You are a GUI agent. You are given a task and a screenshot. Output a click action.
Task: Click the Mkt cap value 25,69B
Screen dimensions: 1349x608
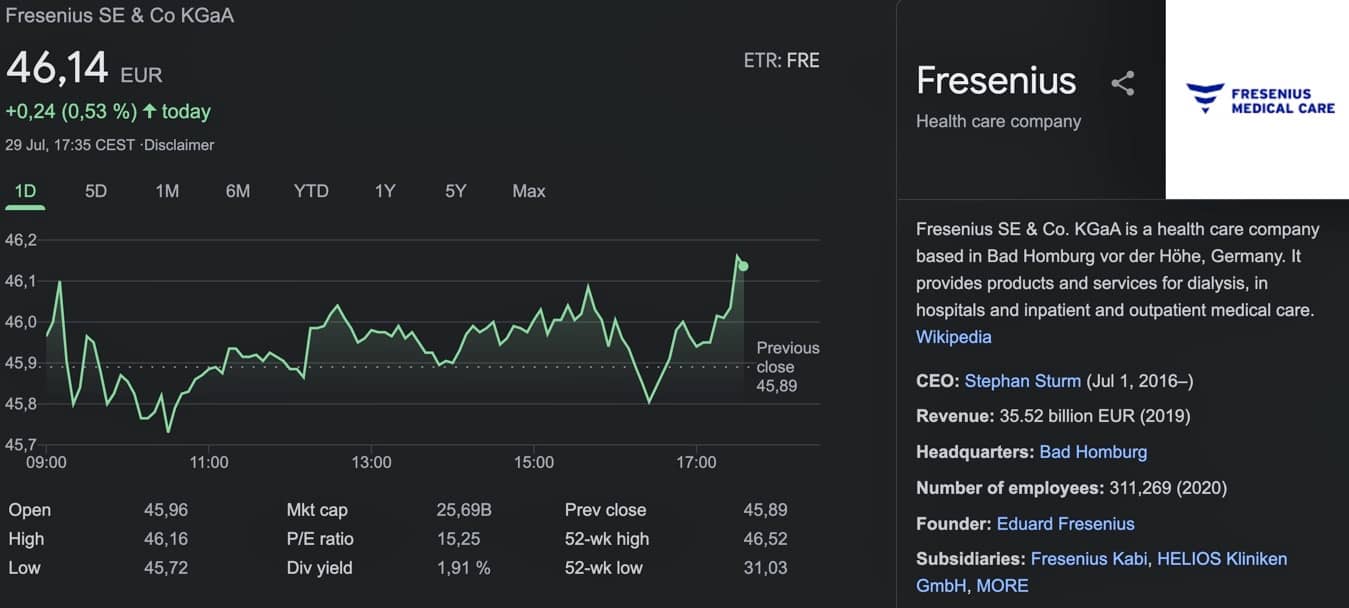click(464, 510)
